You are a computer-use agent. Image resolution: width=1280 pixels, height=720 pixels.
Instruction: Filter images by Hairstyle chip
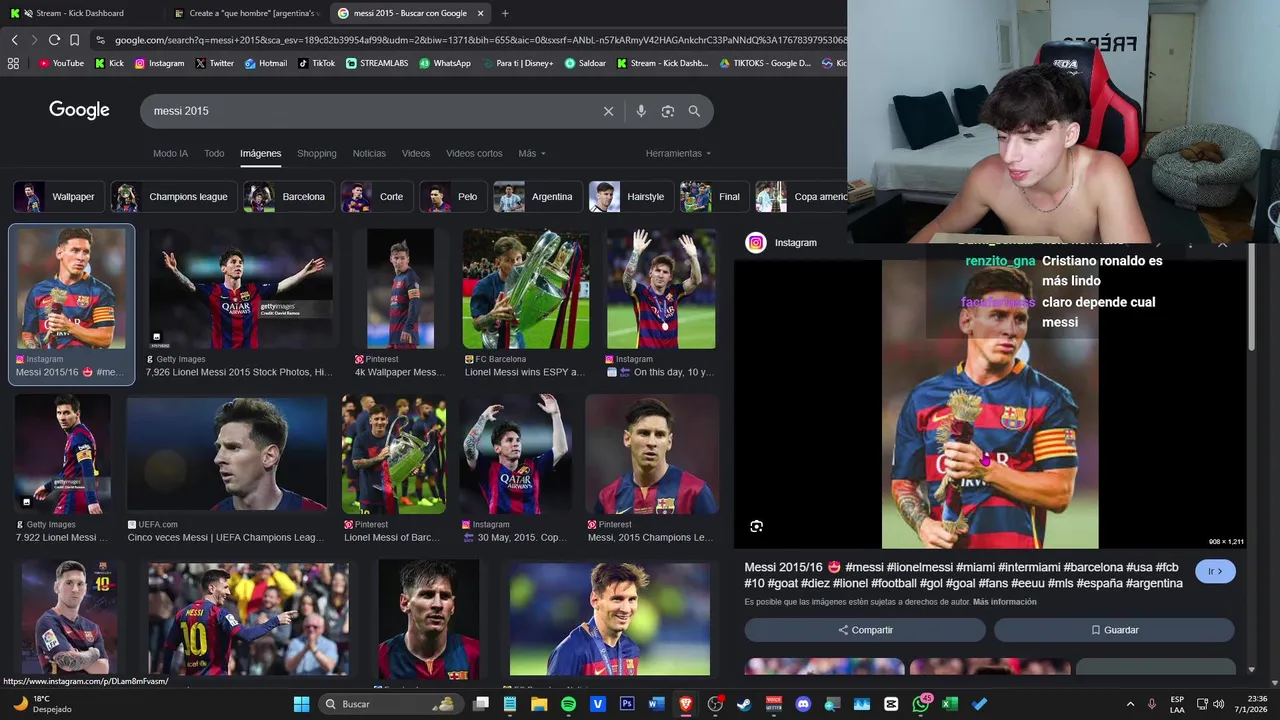[631, 197]
